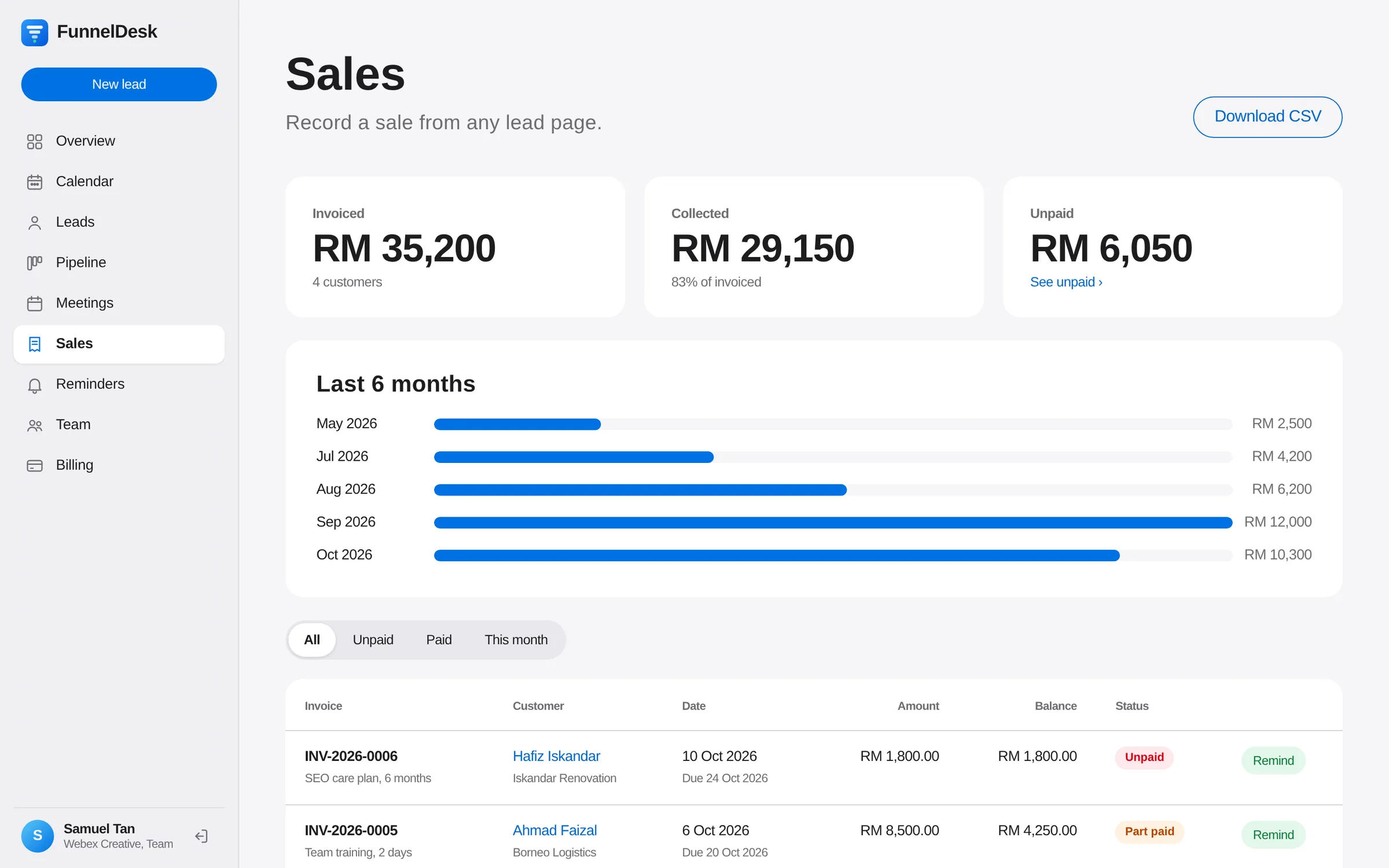Send reminder for INV-2026-0006

1273,760
